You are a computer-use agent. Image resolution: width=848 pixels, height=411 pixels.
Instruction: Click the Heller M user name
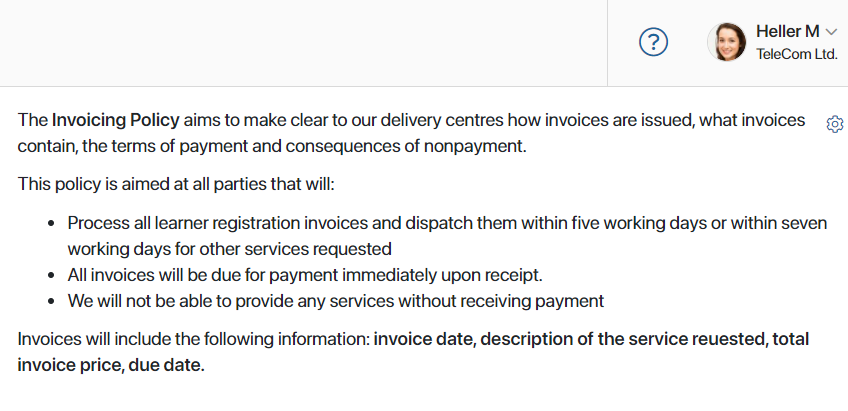[x=787, y=32]
